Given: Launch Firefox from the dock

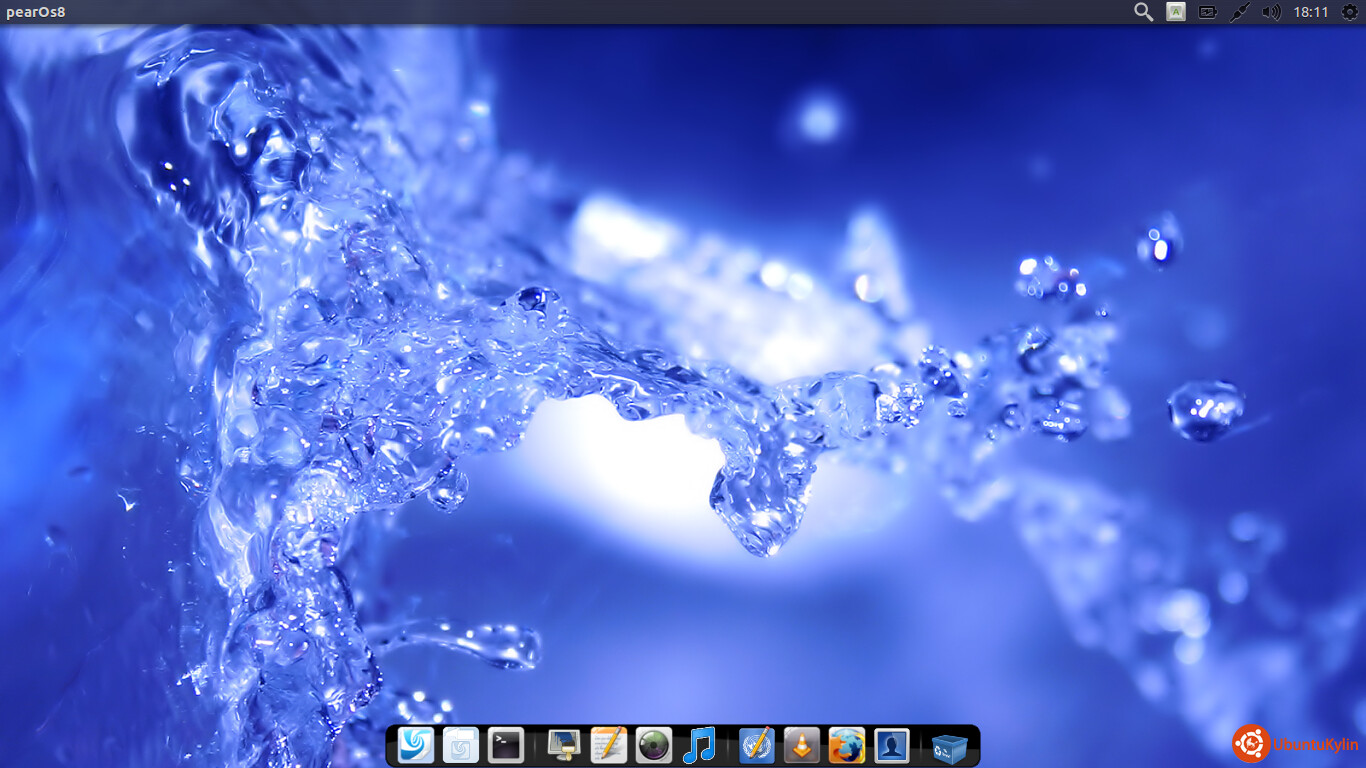Looking at the screenshot, I should click(x=846, y=746).
